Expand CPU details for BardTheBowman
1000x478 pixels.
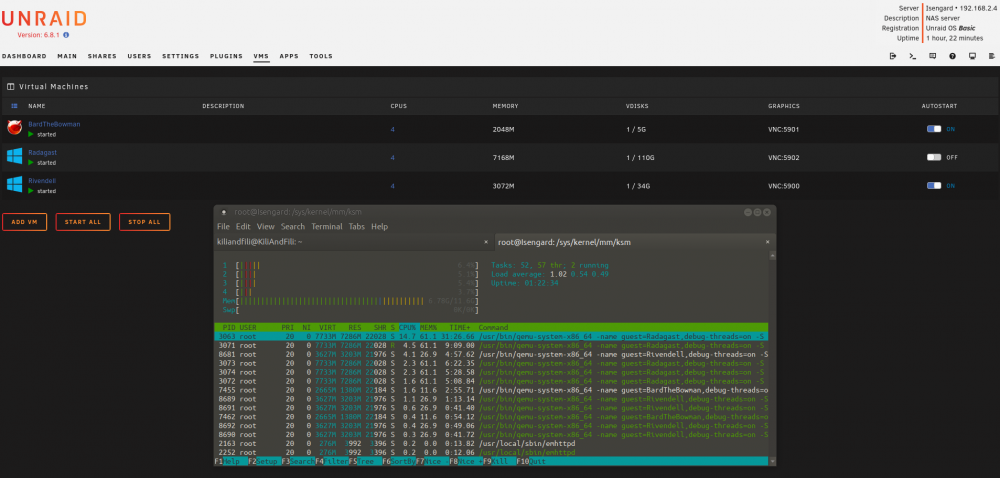pyautogui.click(x=393, y=129)
